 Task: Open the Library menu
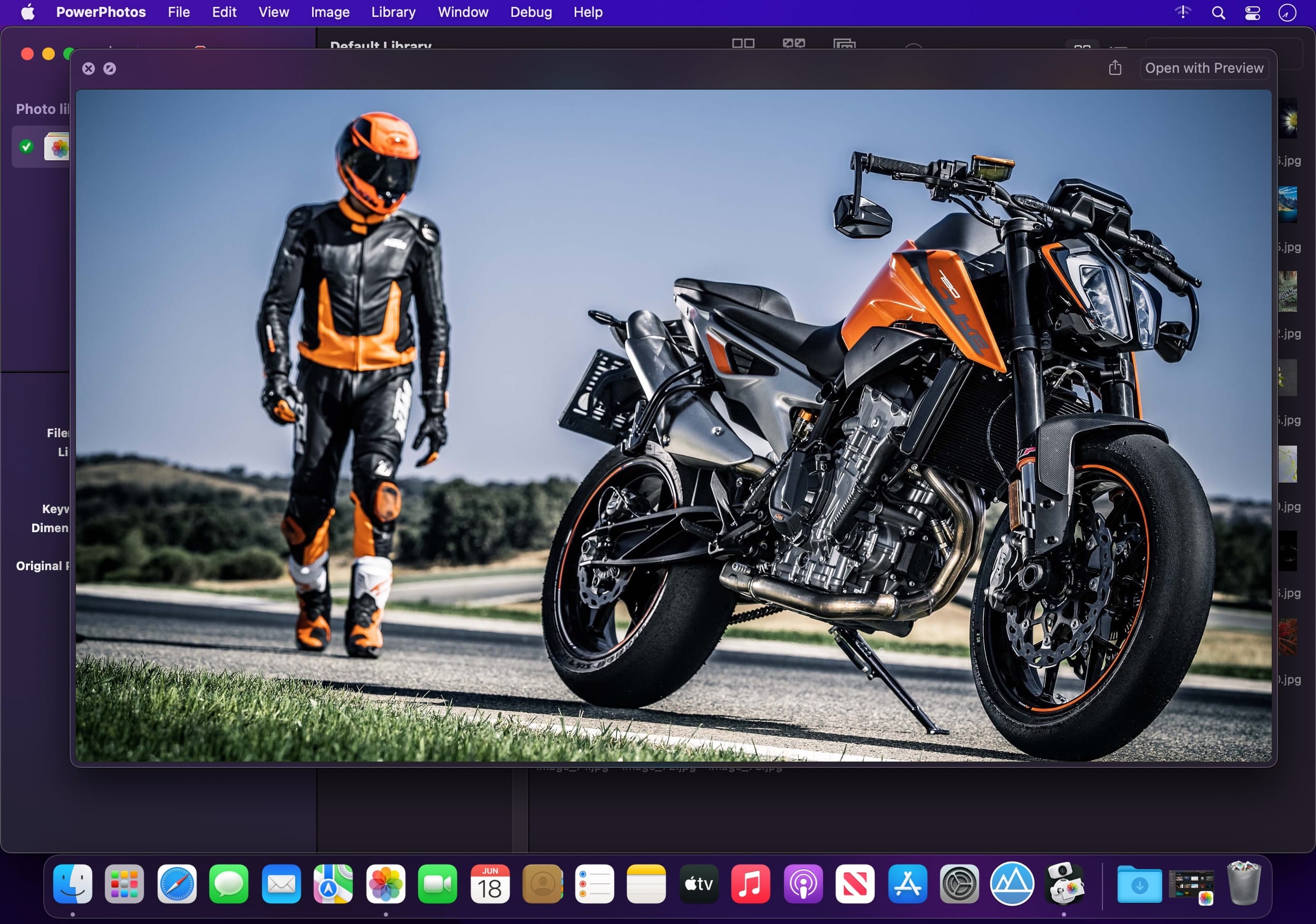coord(393,12)
